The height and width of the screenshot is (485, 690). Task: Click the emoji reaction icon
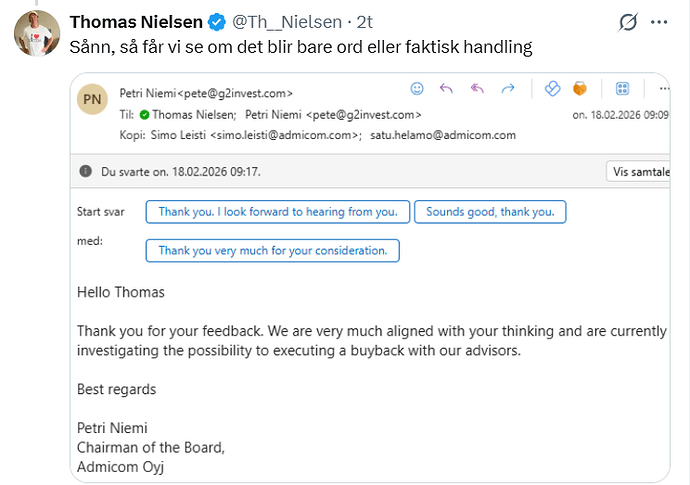pyautogui.click(x=418, y=89)
